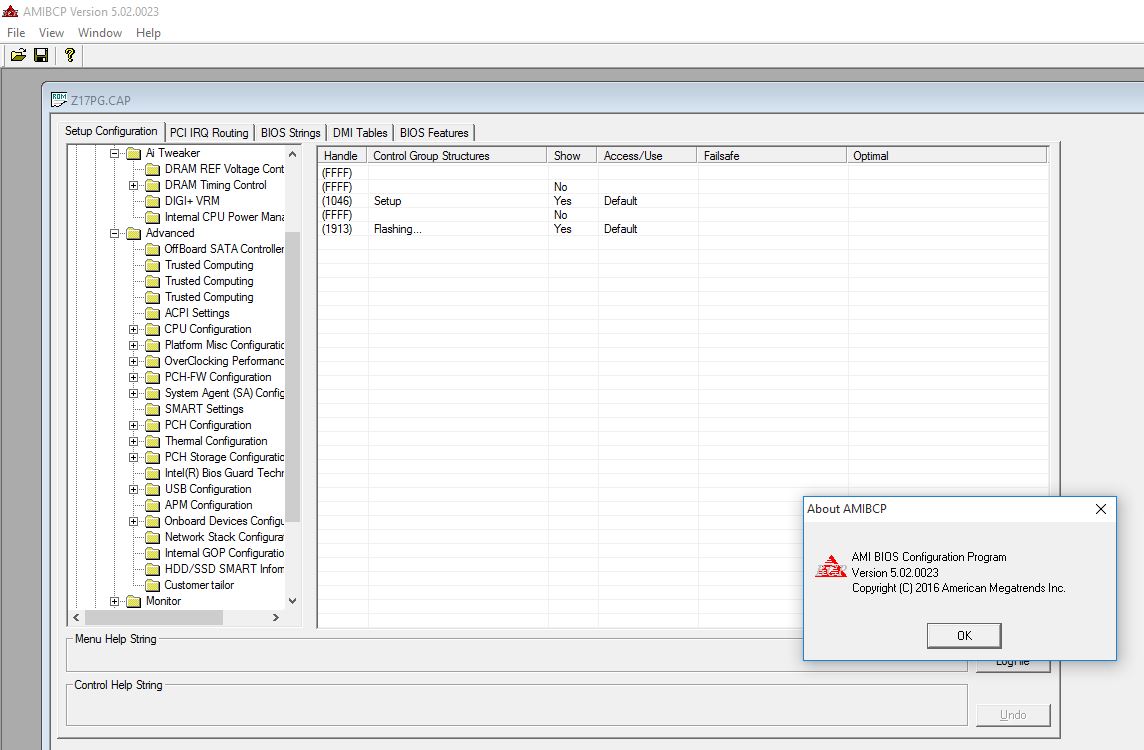Viewport: 1144px width, 750px height.
Task: Click the Advanced folder icon
Action: click(x=134, y=233)
